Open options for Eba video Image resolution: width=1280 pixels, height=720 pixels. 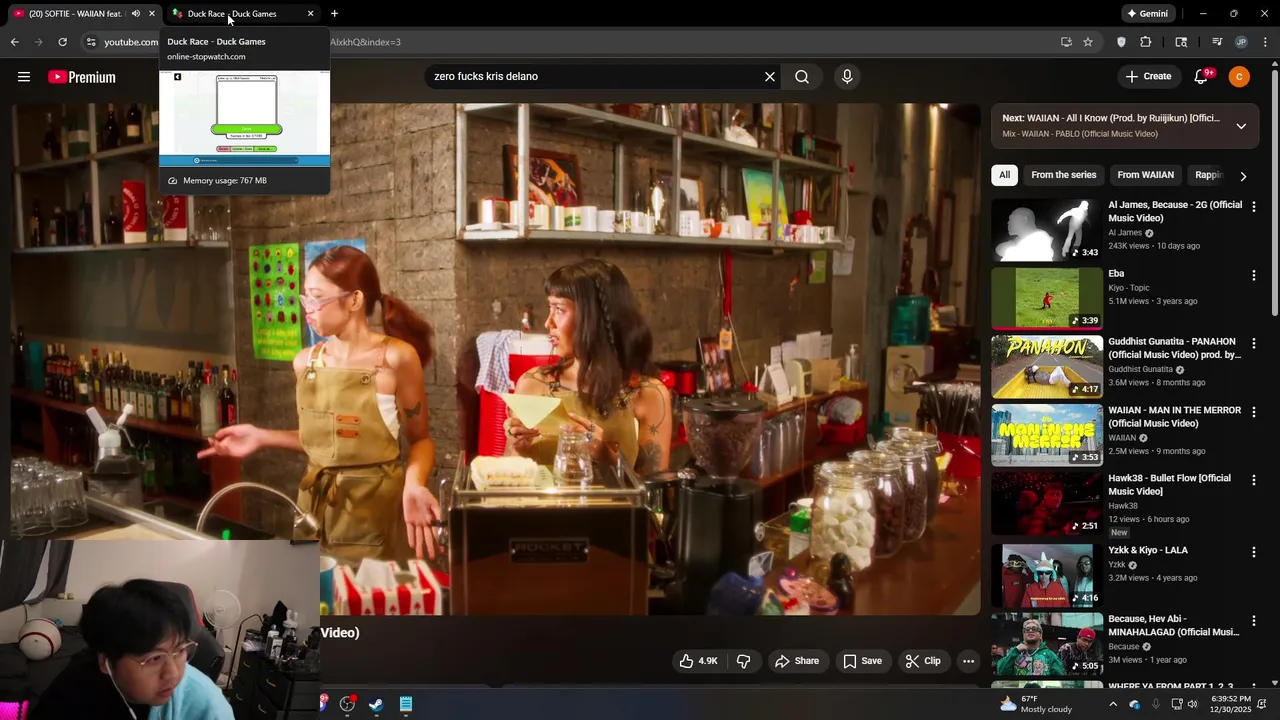point(1254,275)
